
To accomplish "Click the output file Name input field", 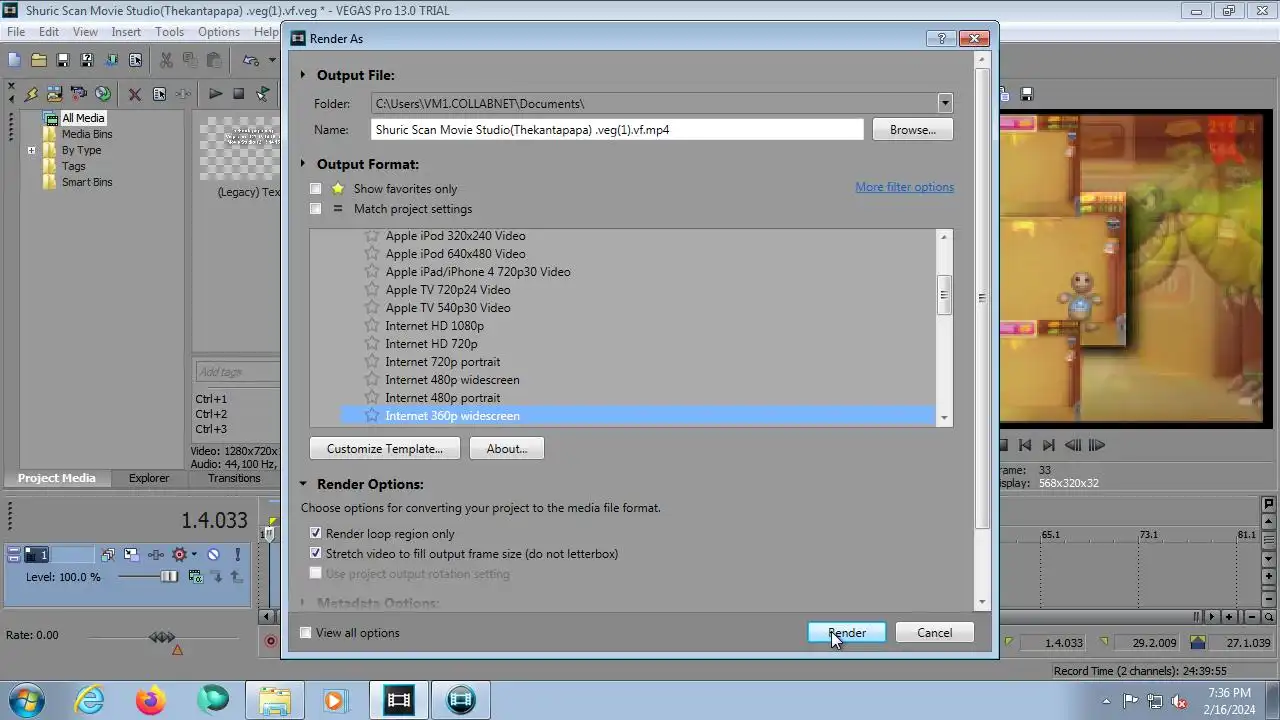I will pos(617,130).
